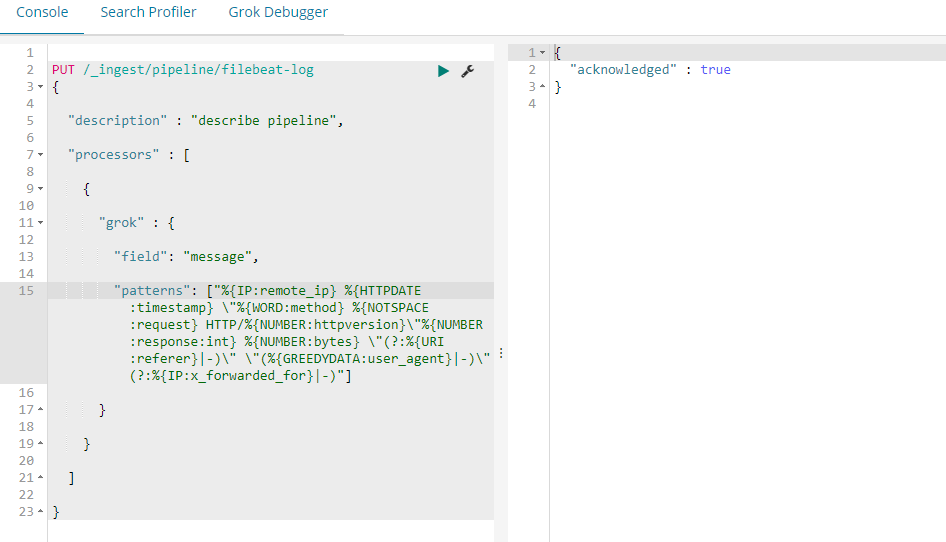The height and width of the screenshot is (542, 946).
Task: Click the fold marker at editor line 21
Action: pyautogui.click(x=40, y=478)
